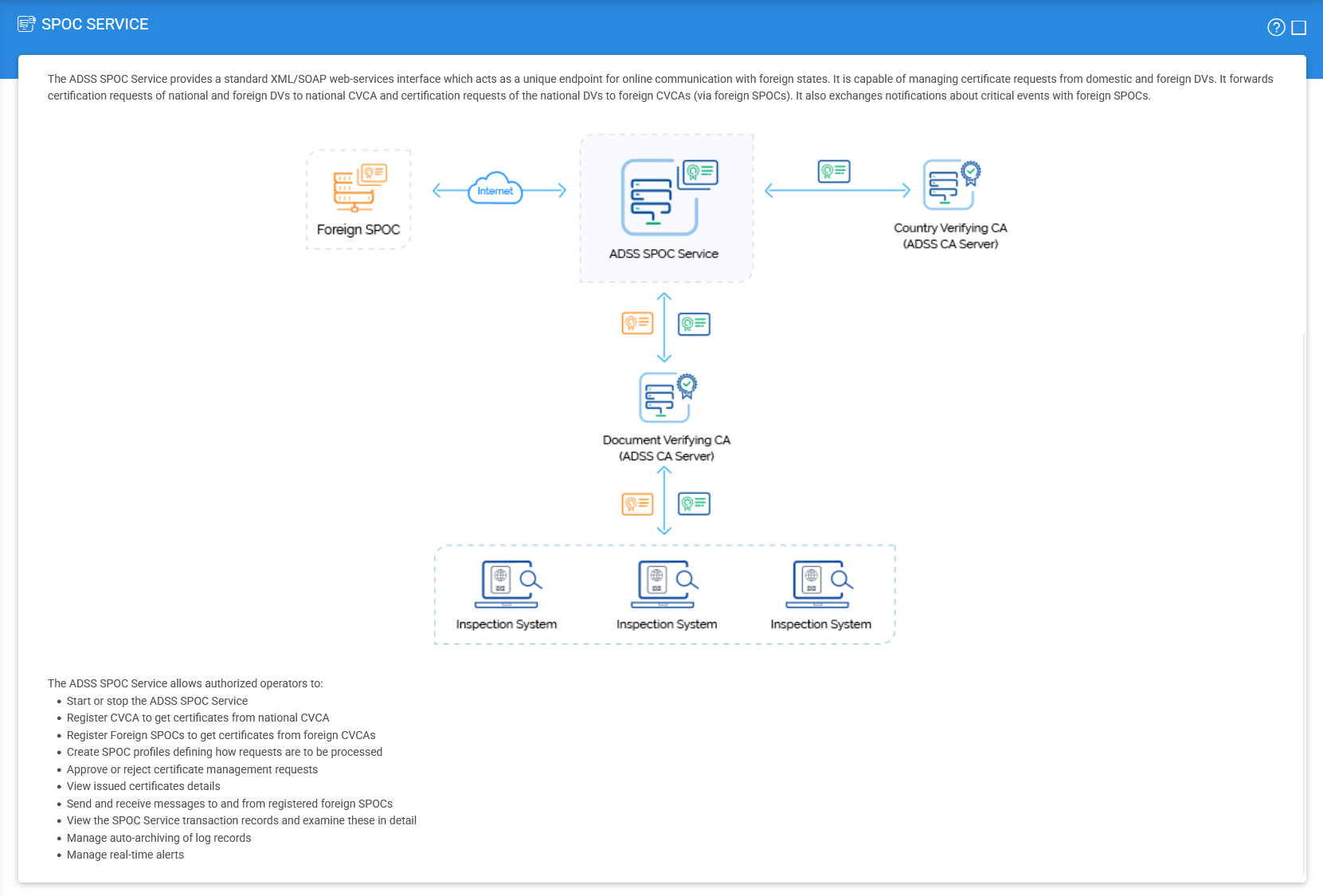The height and width of the screenshot is (896, 1323).
Task: Click certificate icon above Country Verifying CA arrow
Action: (834, 171)
